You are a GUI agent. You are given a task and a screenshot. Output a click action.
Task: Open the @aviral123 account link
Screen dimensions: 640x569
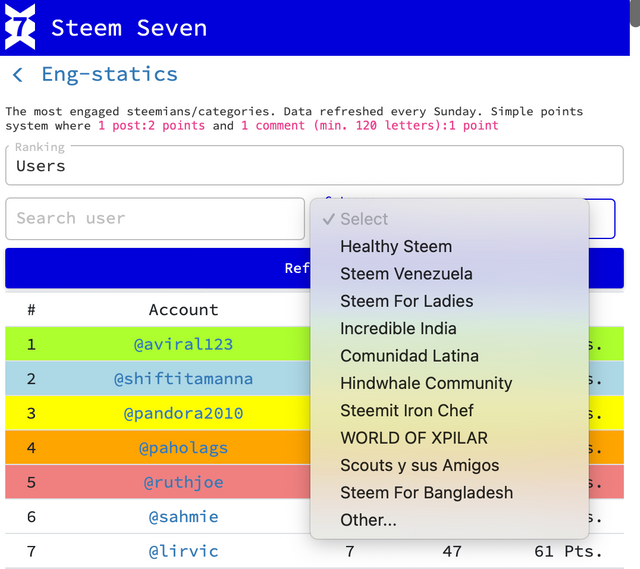[183, 345]
